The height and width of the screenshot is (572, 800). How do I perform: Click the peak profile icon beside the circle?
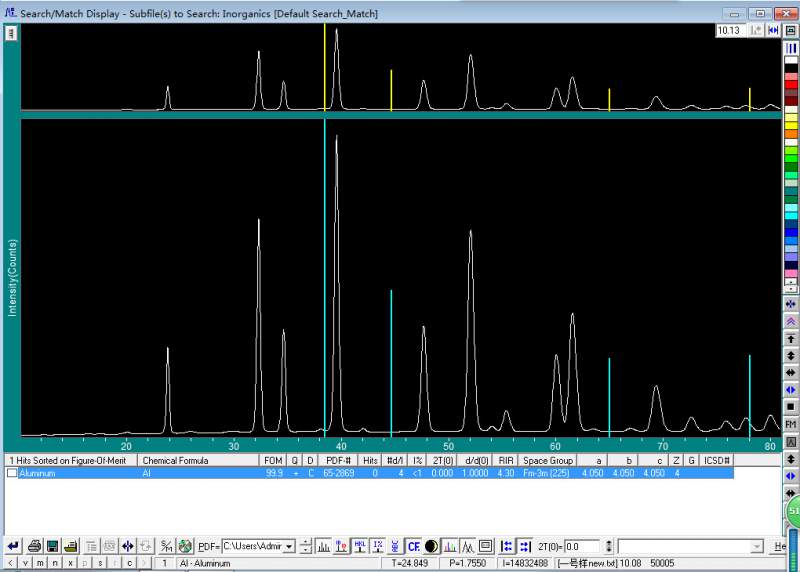pos(449,546)
